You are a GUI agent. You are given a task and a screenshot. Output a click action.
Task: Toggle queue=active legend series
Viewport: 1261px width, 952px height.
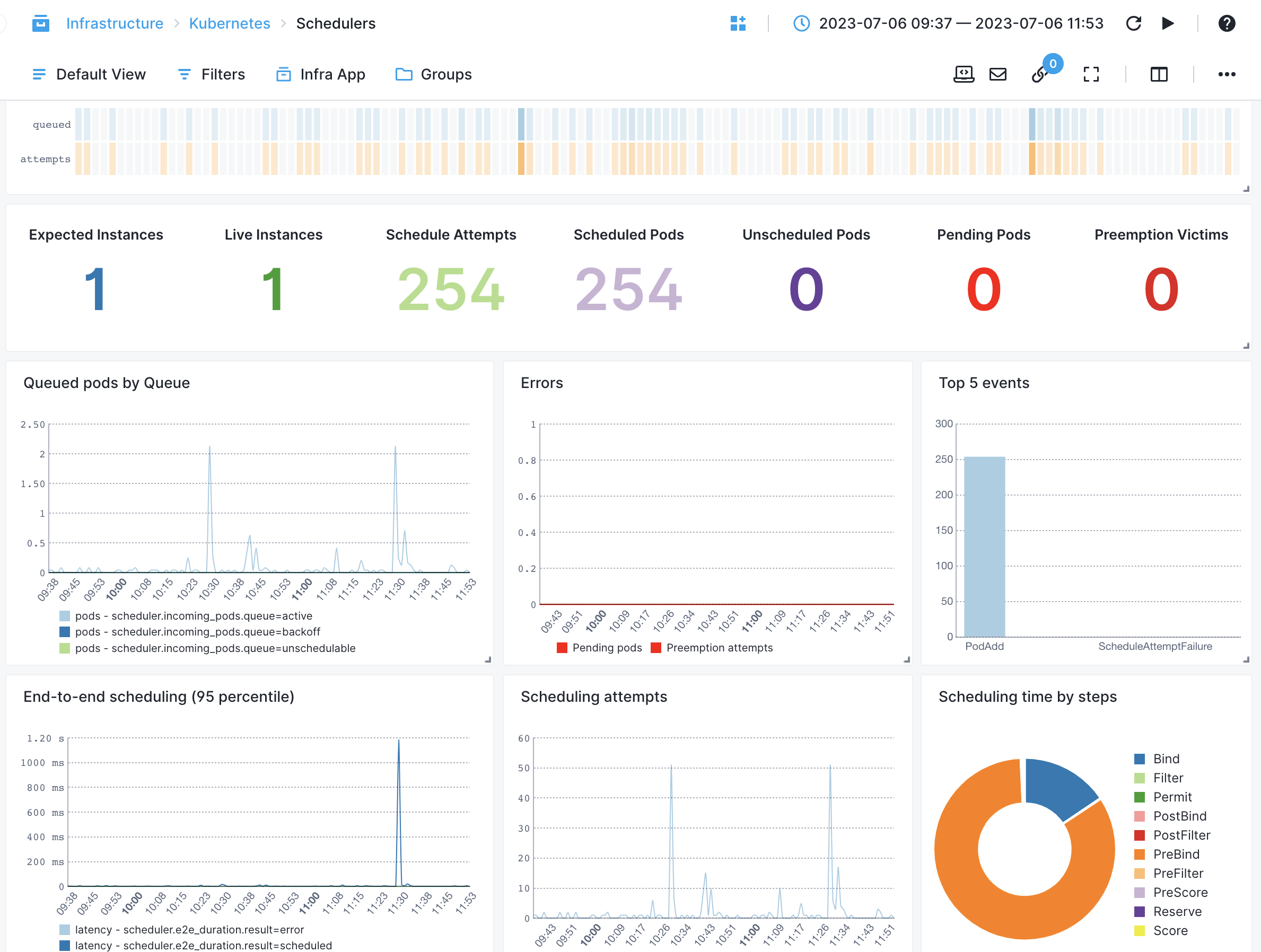[187, 616]
